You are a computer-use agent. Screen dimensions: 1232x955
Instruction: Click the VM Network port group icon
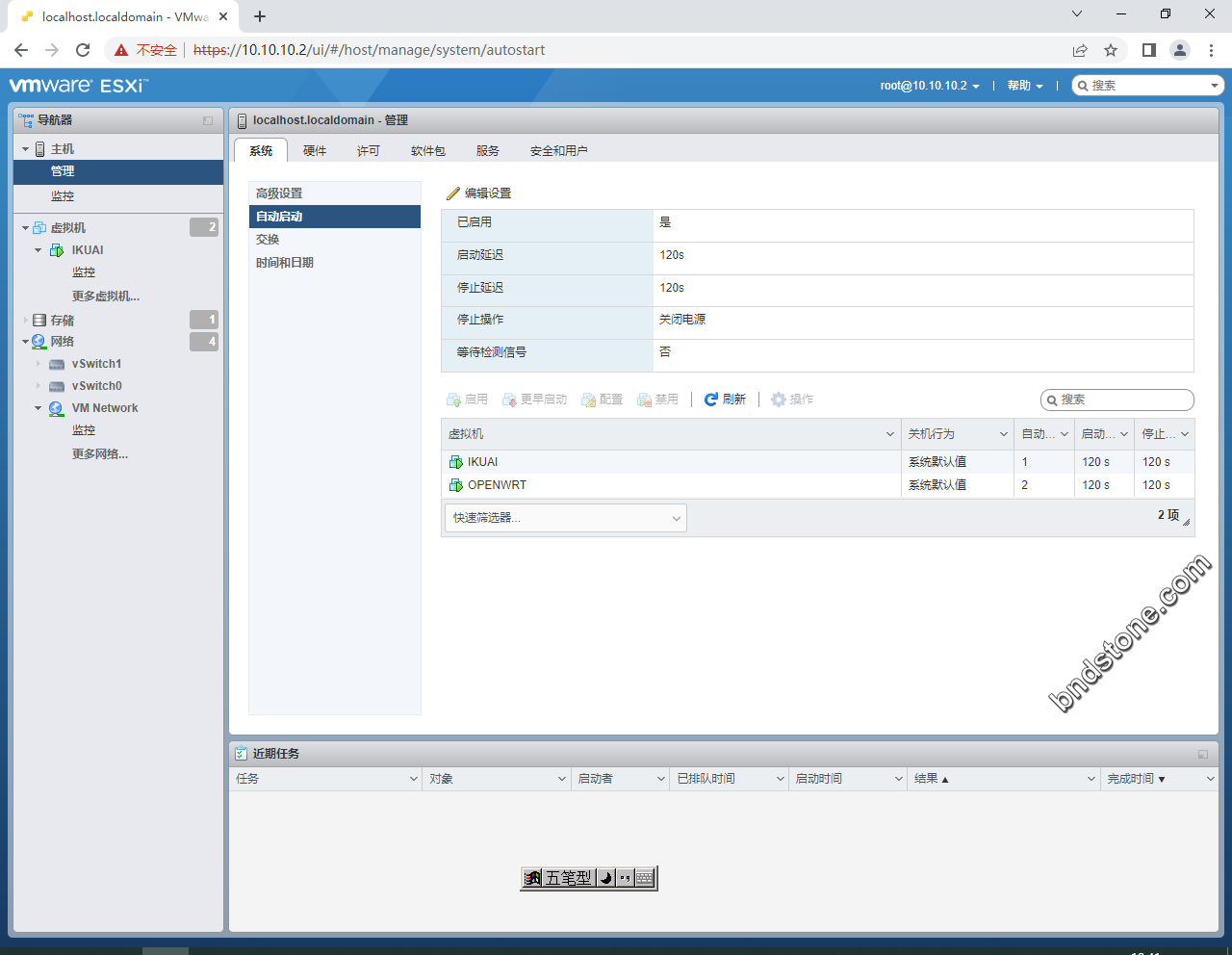coord(57,408)
